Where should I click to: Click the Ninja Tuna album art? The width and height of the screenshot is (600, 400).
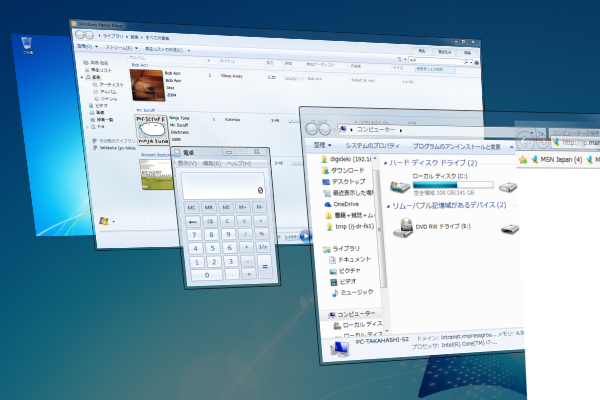(x=152, y=130)
